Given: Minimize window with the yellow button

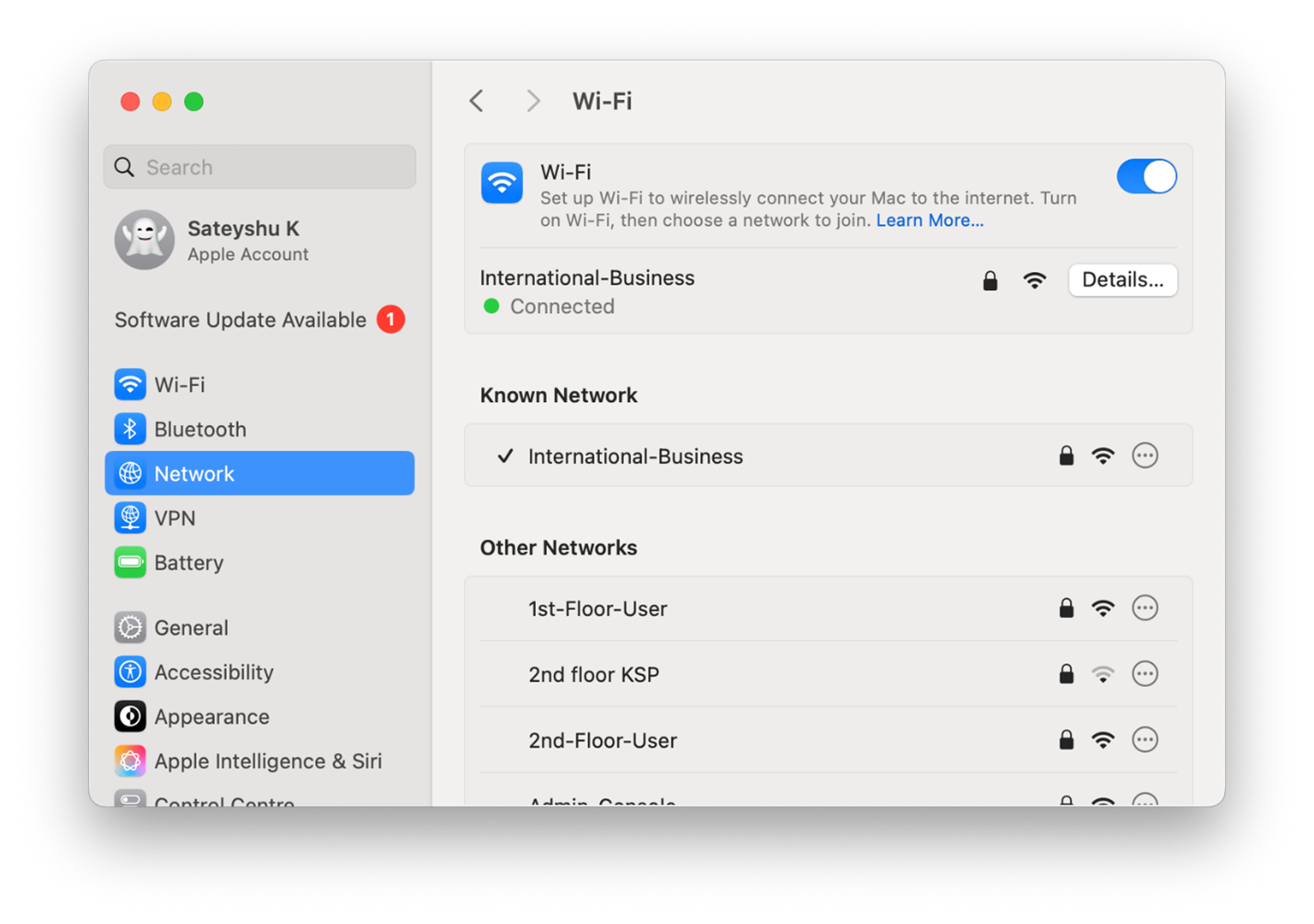Looking at the screenshot, I should point(162,101).
